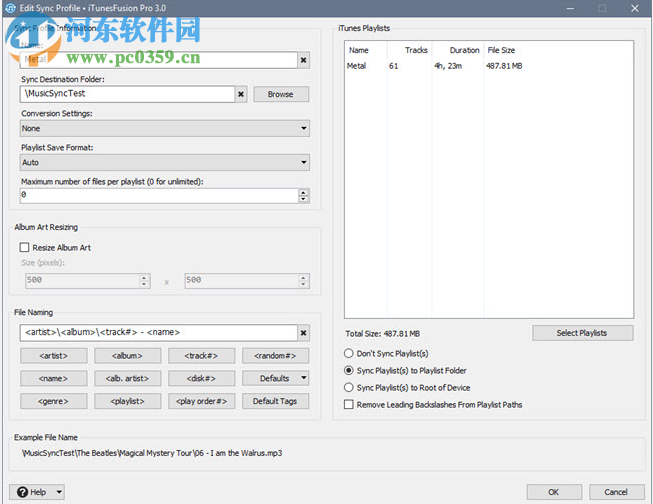Enable Remove Leading Backslashes From Playlist Paths
The image size is (653, 504).
click(349, 404)
